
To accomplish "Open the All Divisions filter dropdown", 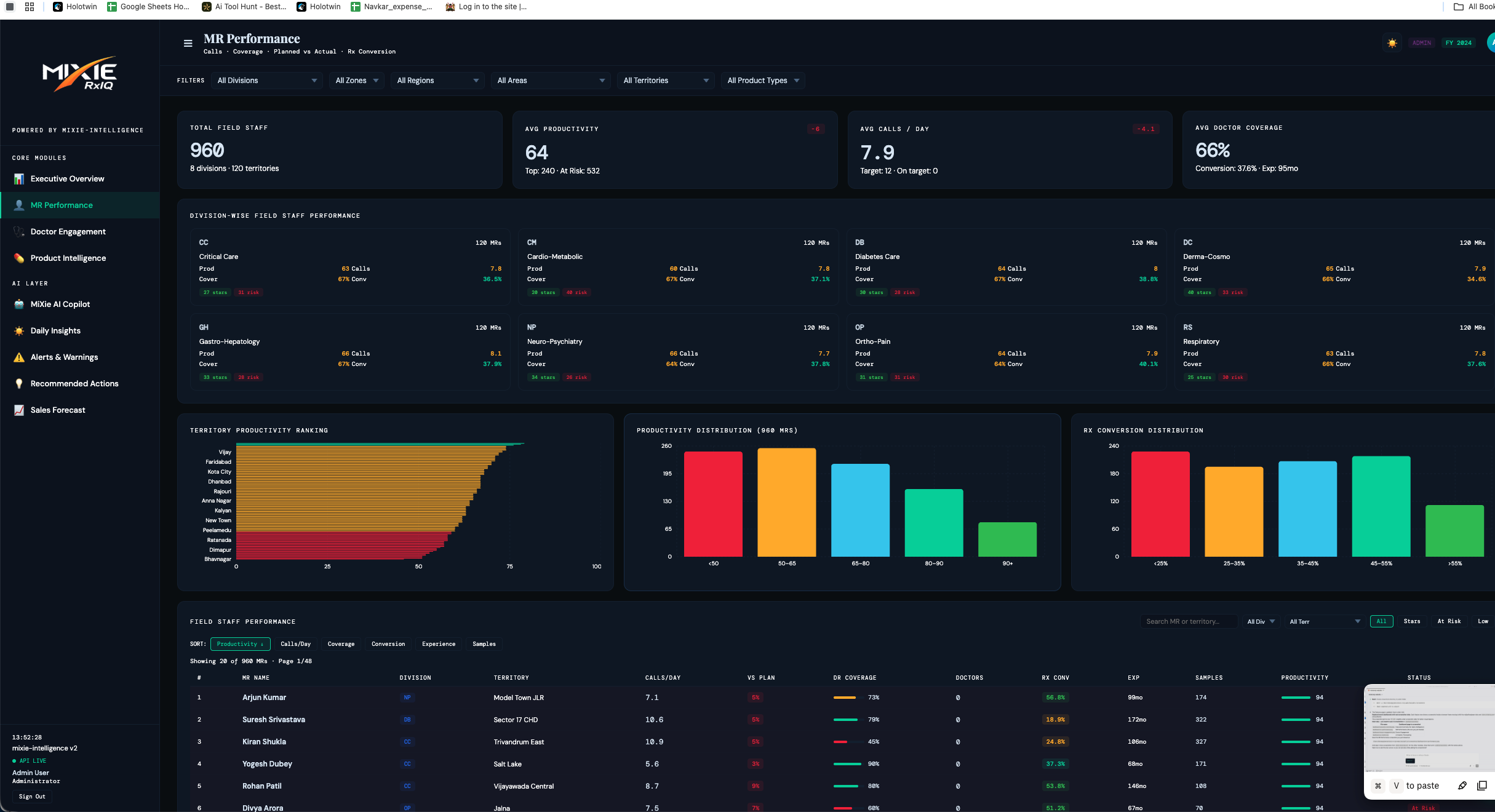I will (x=266, y=80).
